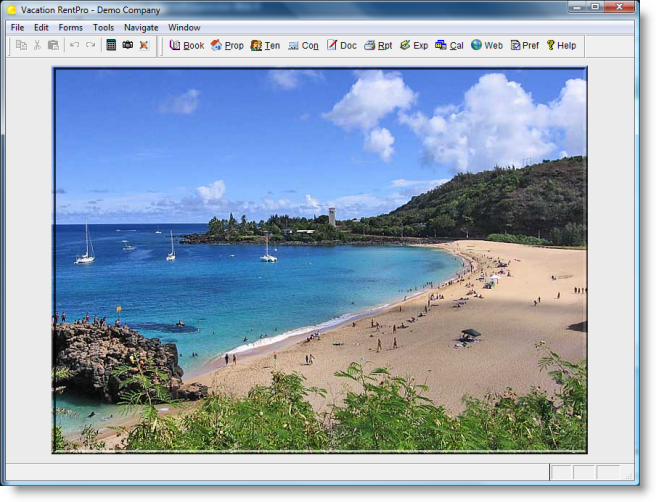Open the Edit menu
656x502 pixels.
coord(41,28)
